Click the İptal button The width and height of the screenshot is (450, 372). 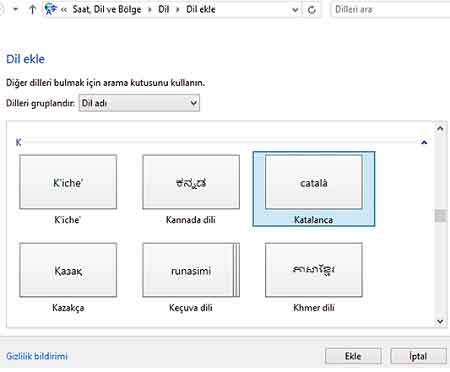tap(418, 356)
